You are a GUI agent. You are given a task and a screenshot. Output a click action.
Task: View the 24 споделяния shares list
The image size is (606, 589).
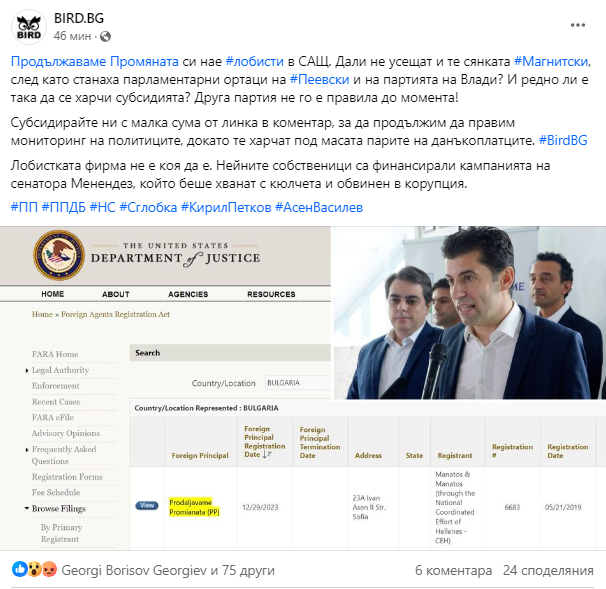point(548,570)
